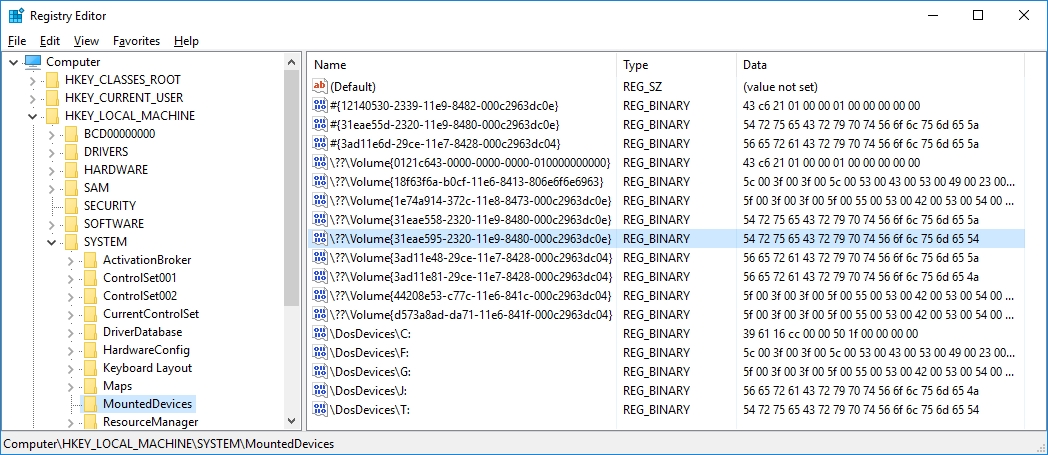Select value \??\Volume{44208e53-c77c-11e6-841c-000c2963dc04}
The width and height of the screenshot is (1048, 455).
tap(471, 295)
